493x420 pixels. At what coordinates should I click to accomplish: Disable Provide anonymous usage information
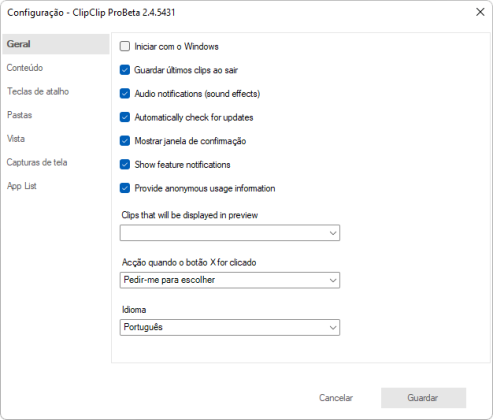click(x=125, y=188)
